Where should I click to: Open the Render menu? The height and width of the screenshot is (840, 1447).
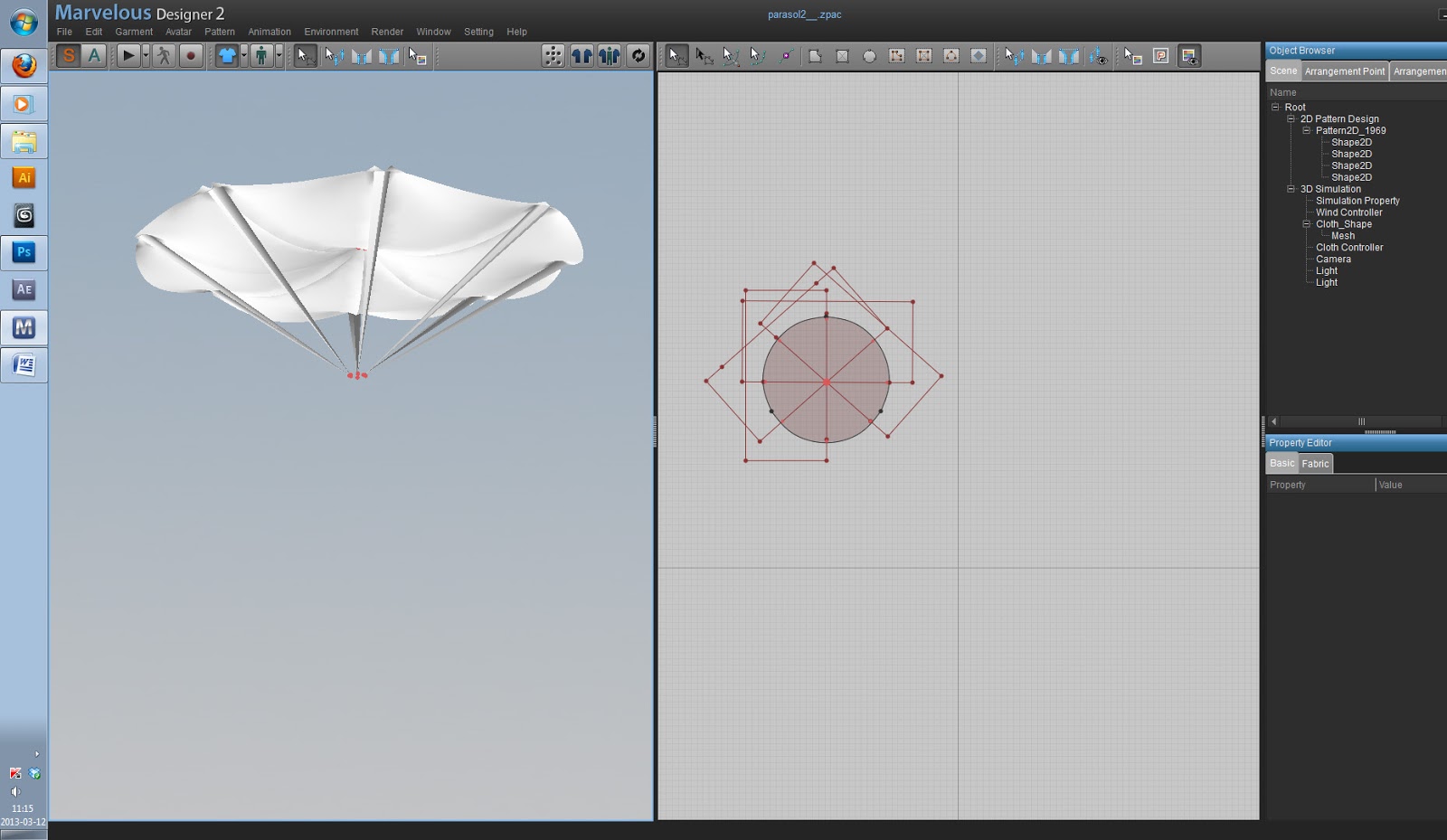tap(387, 32)
